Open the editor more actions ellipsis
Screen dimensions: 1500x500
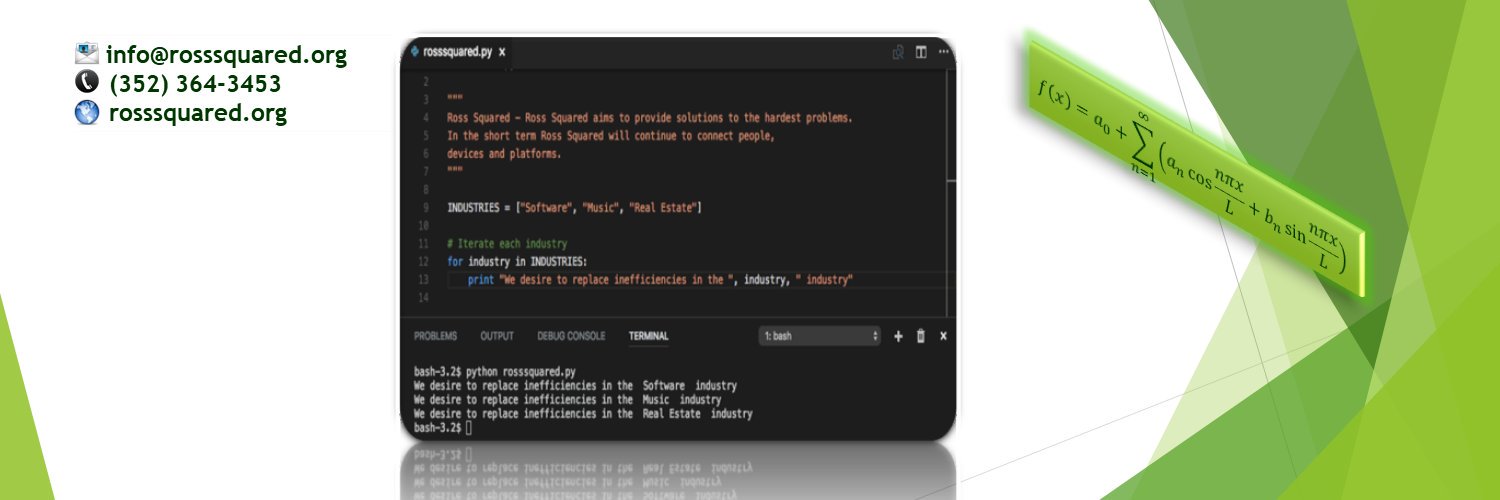[x=943, y=52]
